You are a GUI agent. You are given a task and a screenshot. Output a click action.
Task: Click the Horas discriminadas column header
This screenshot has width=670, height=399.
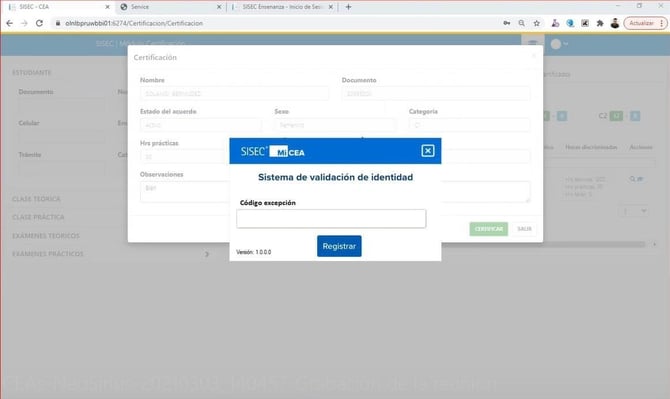pyautogui.click(x=591, y=147)
